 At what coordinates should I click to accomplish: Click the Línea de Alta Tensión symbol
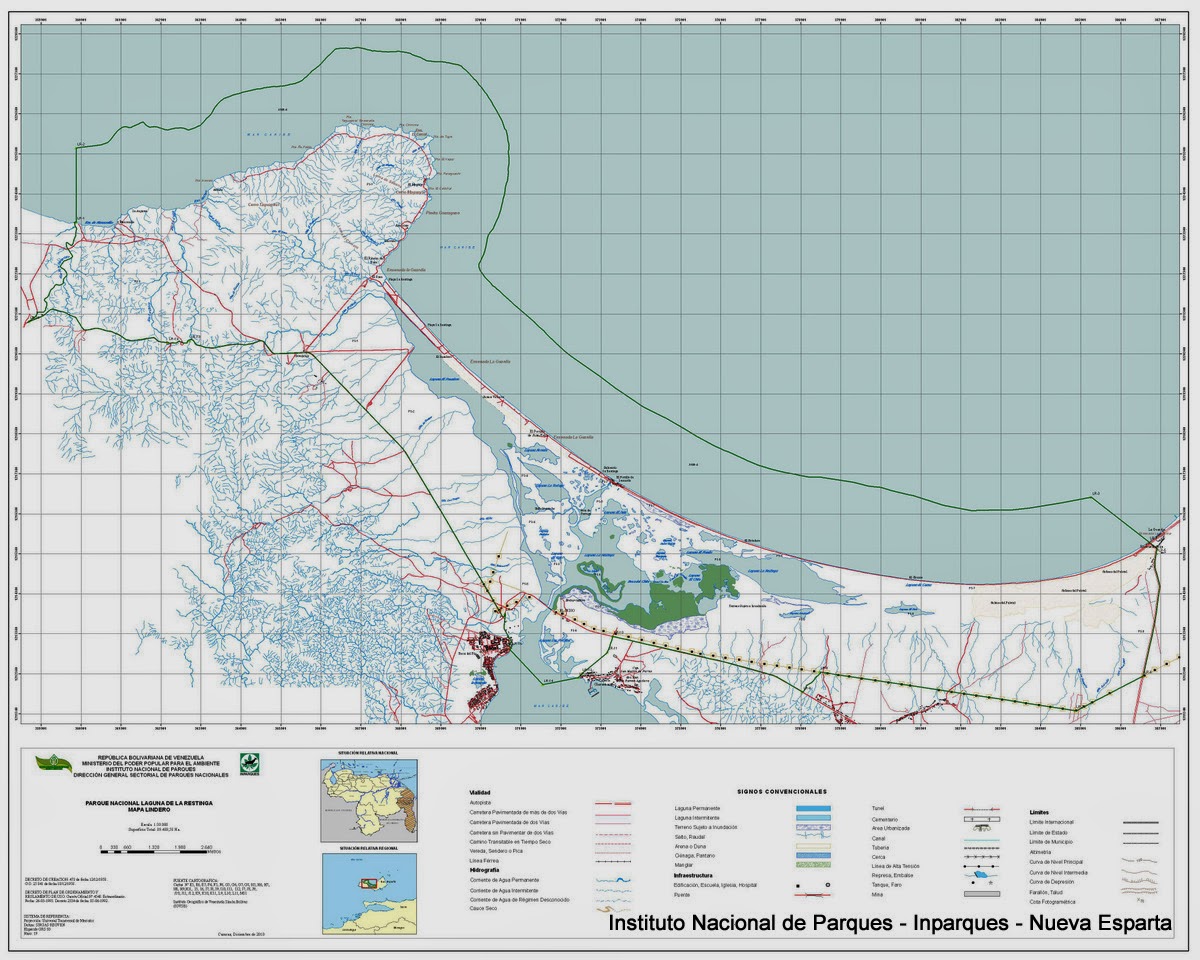[980, 864]
